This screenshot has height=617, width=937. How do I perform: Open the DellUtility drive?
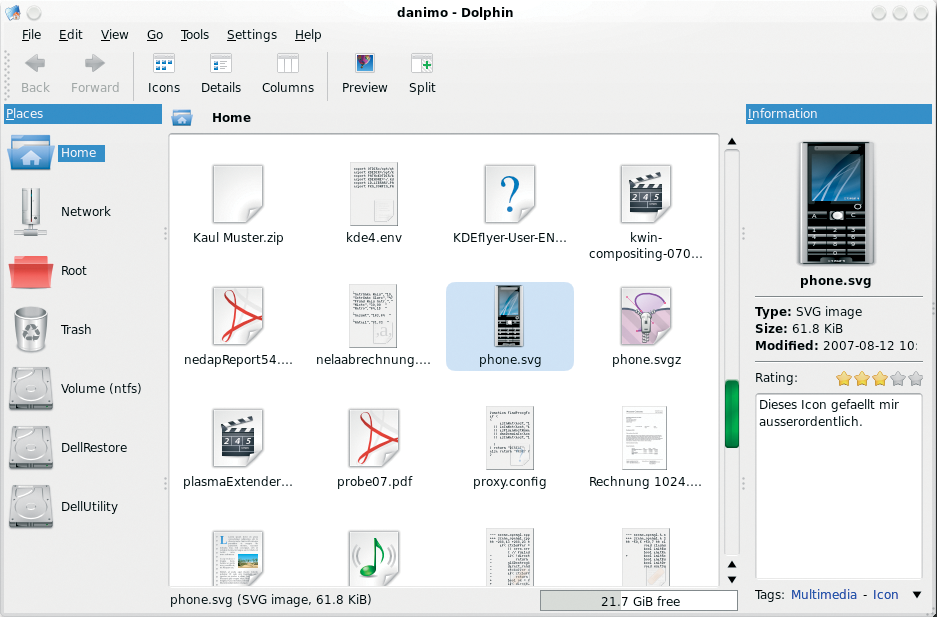click(x=63, y=507)
